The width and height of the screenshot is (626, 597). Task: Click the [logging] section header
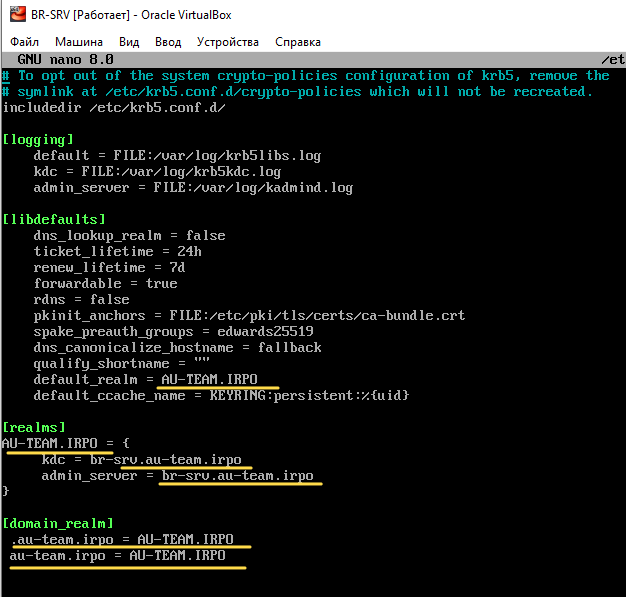click(38, 139)
